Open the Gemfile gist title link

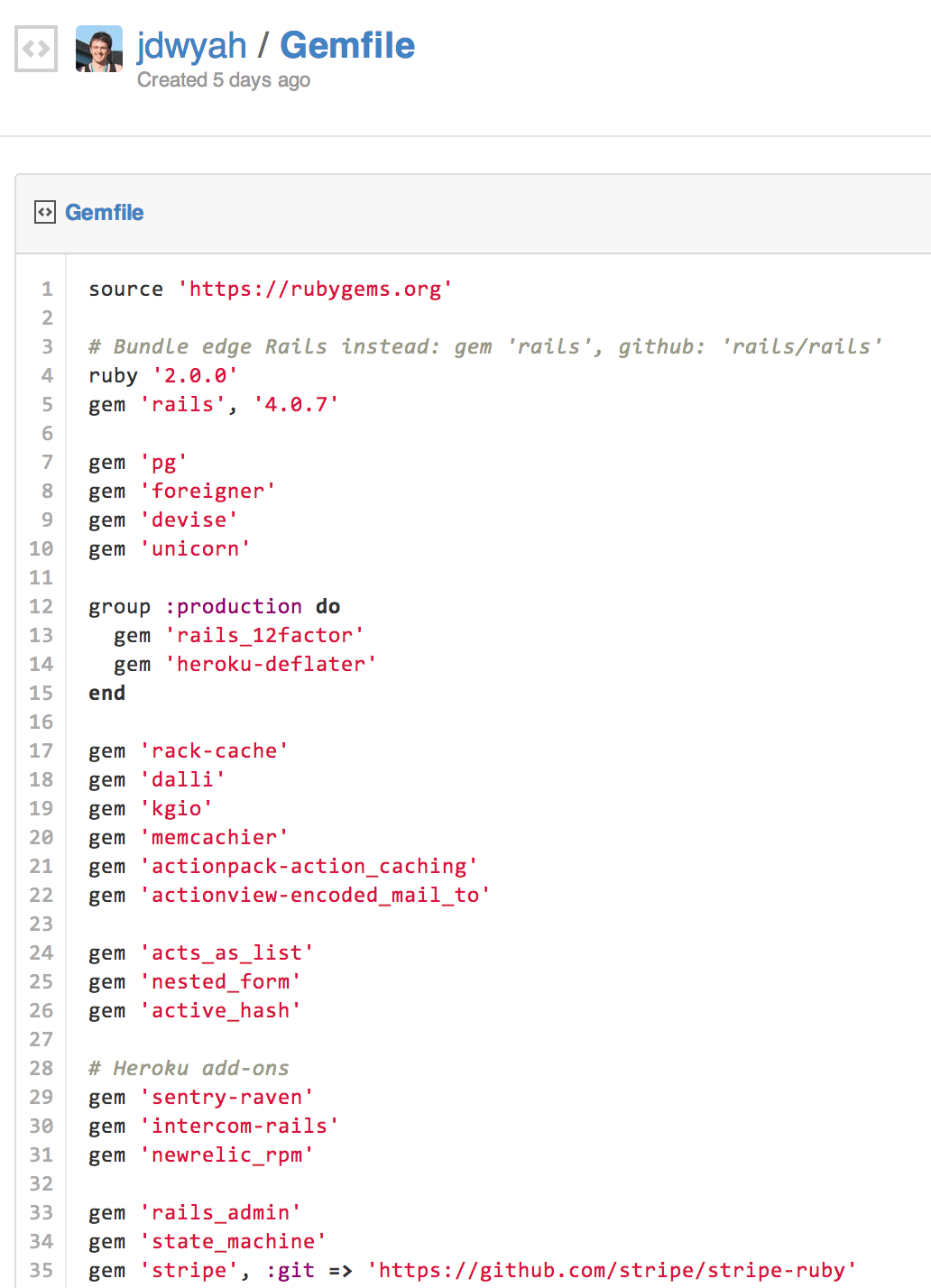[346, 44]
